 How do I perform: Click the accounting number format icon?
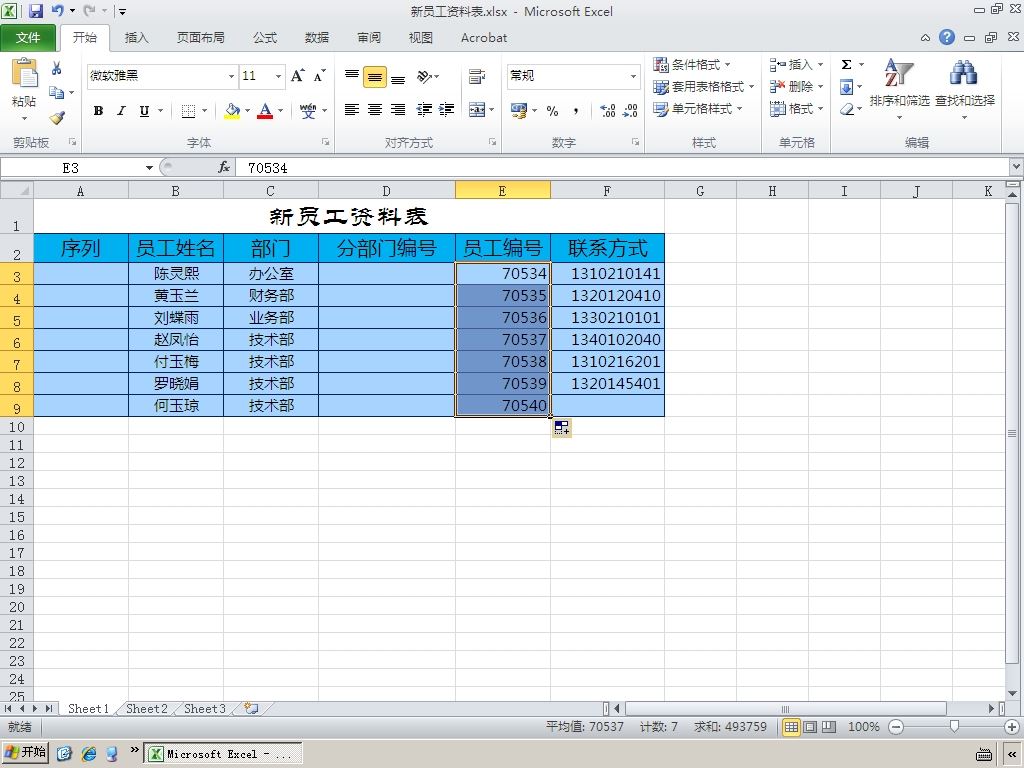[x=519, y=110]
